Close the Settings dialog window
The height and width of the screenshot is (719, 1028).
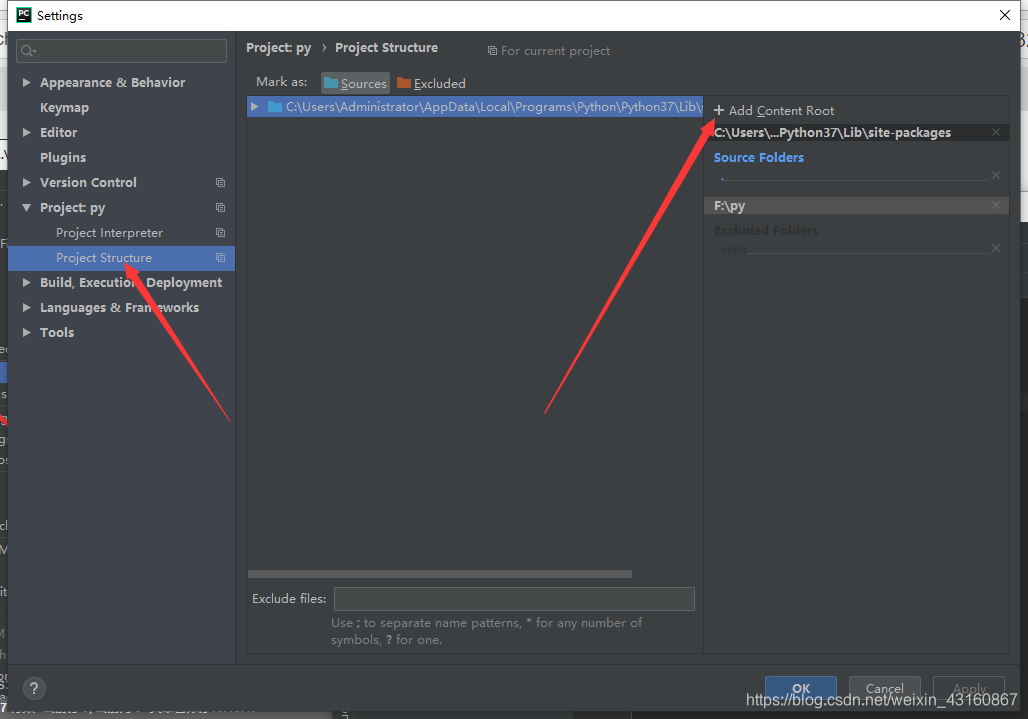1004,15
